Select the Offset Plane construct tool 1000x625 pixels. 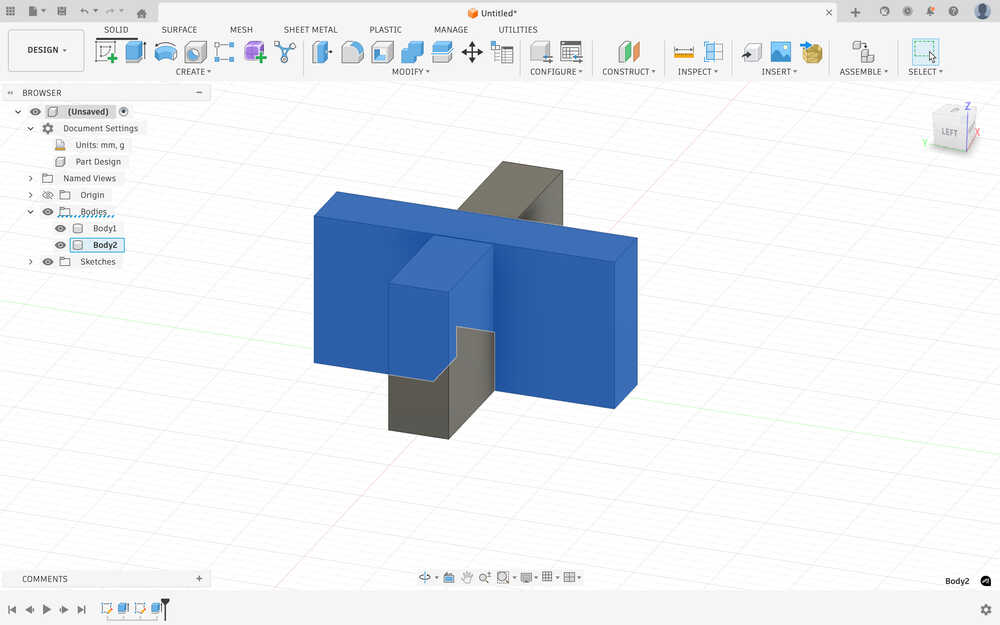click(x=628, y=52)
